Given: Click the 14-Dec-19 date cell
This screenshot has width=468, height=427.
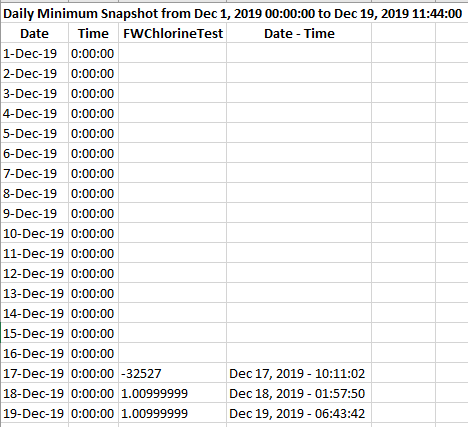Looking at the screenshot, I should (x=35, y=313).
